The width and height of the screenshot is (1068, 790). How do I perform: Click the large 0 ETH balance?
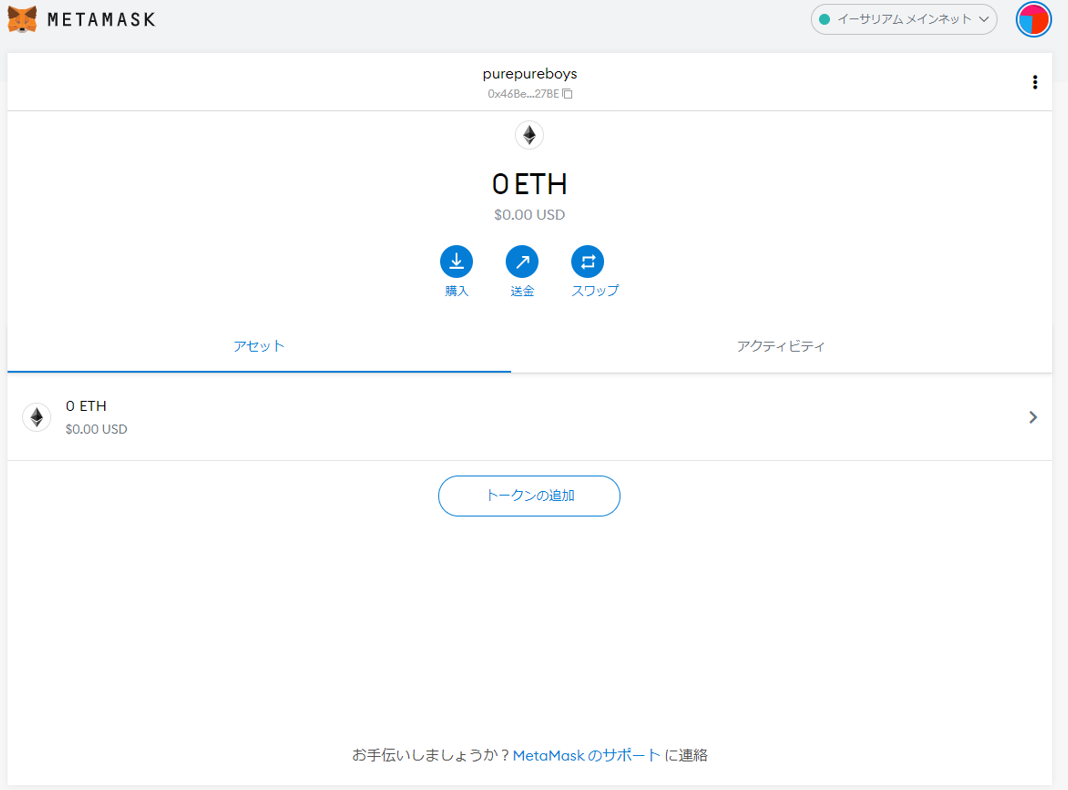pos(529,184)
